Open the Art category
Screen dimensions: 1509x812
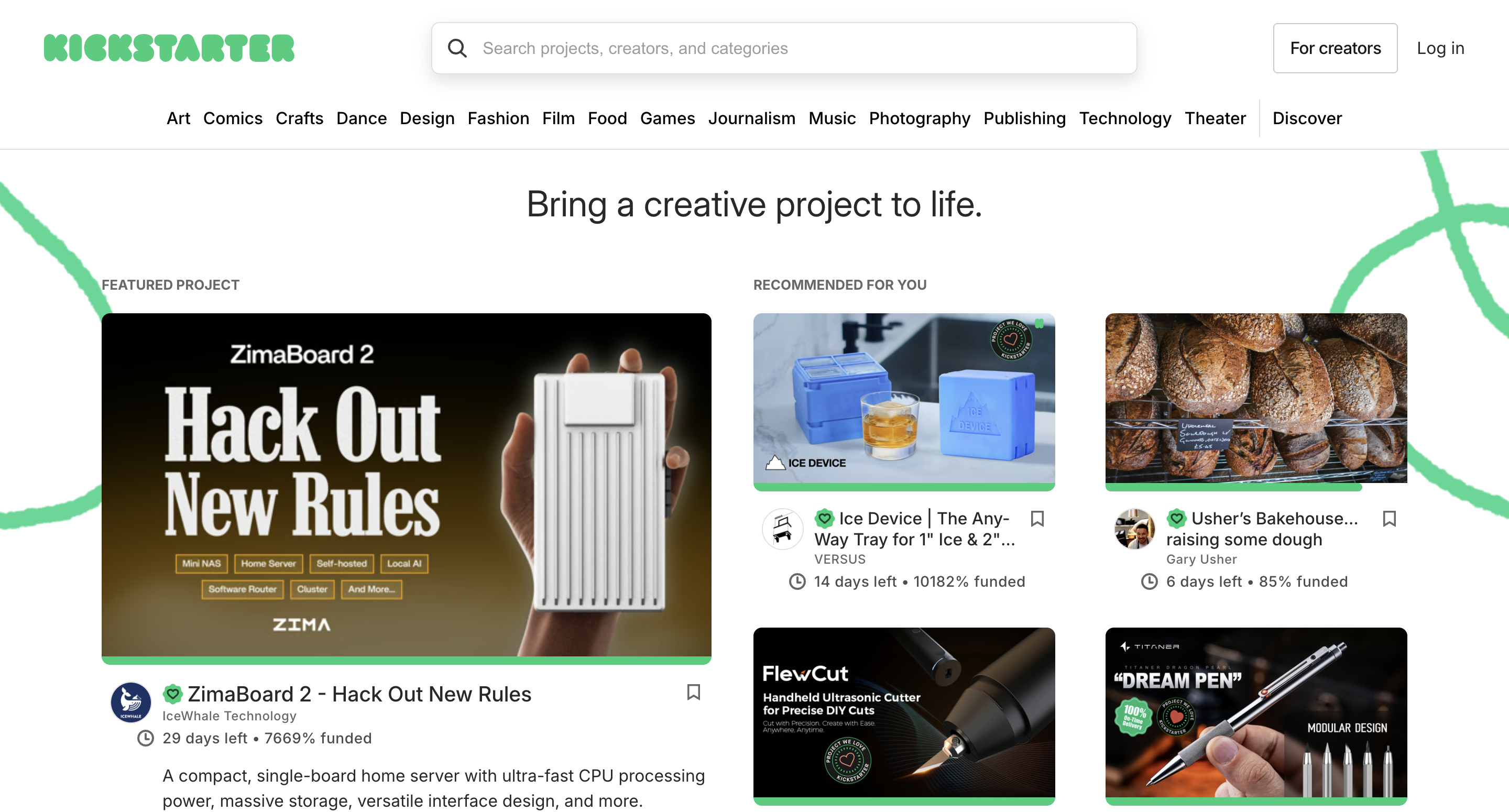178,118
